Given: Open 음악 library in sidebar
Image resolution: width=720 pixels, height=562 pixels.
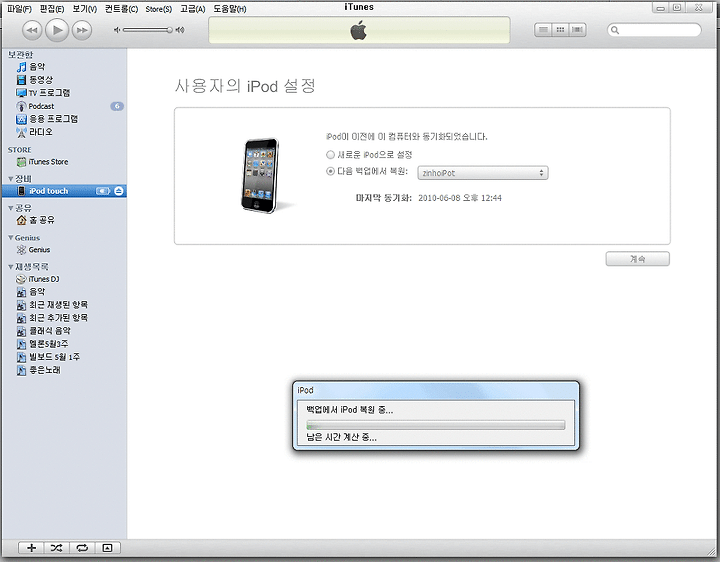Looking at the screenshot, I should coord(64,67).
